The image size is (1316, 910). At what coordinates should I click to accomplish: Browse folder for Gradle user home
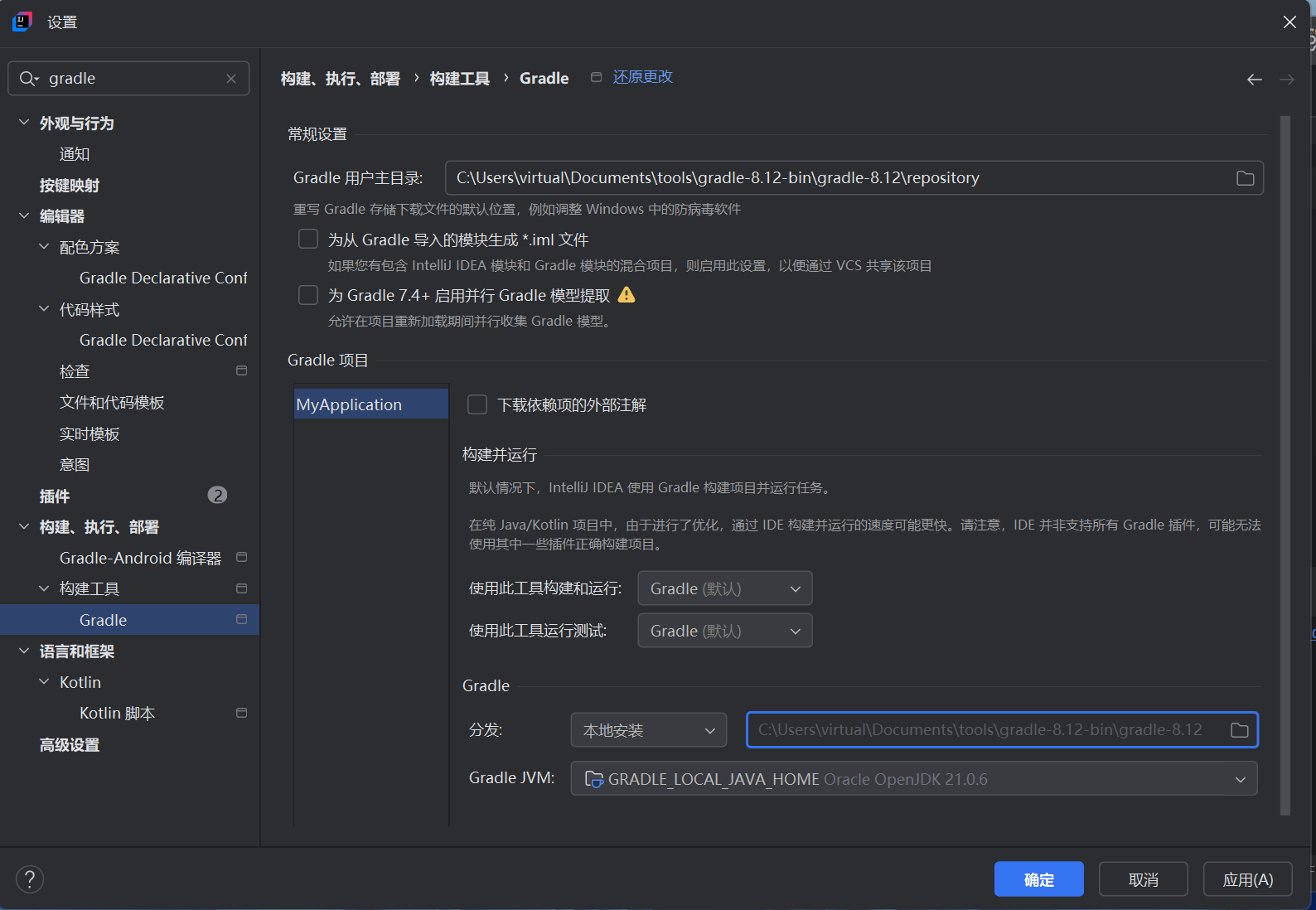(x=1245, y=178)
